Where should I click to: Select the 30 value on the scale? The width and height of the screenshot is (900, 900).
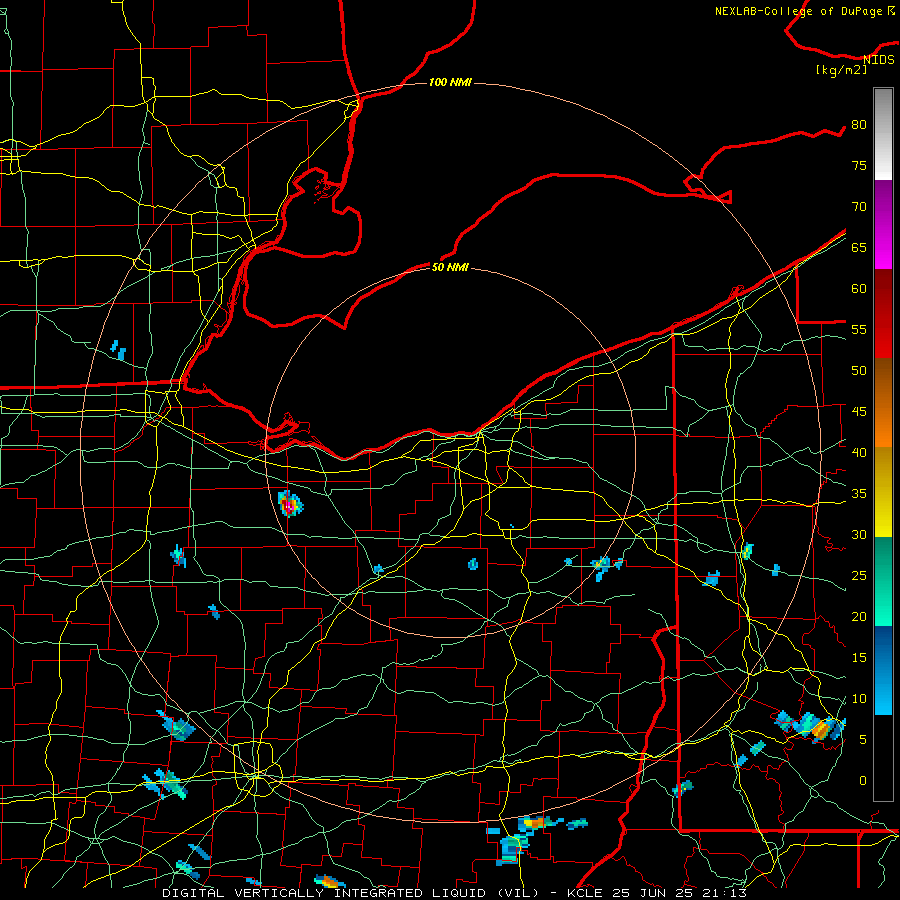[x=859, y=534]
